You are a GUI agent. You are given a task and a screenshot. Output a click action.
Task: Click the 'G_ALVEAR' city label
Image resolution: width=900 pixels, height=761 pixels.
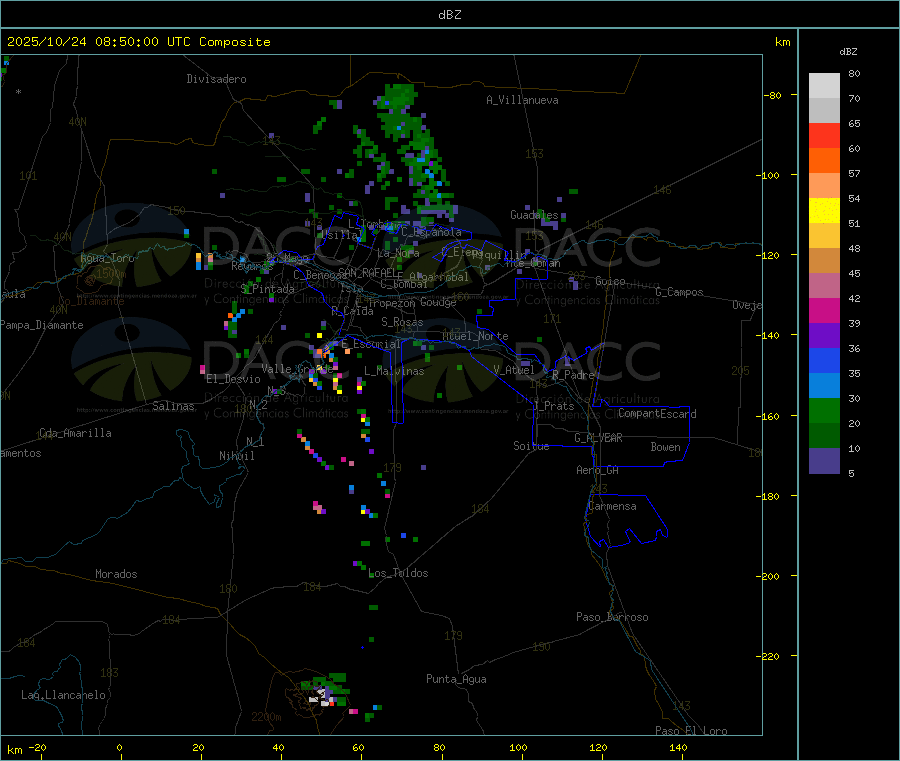tap(598, 438)
